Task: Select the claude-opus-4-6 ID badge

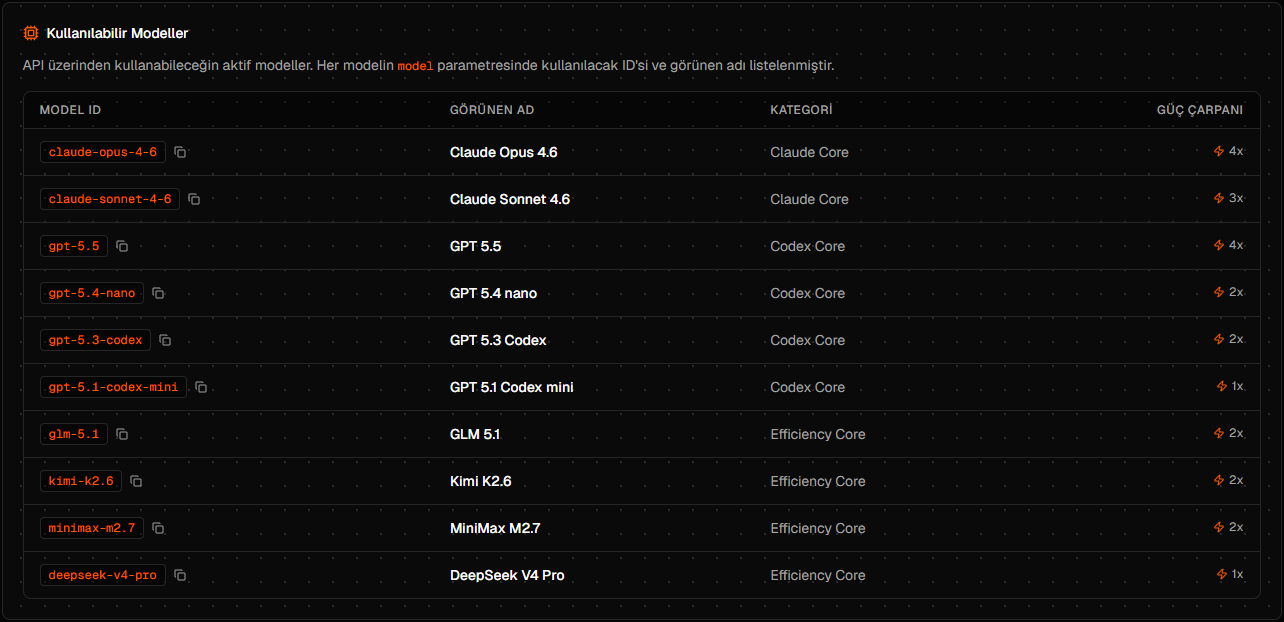Action: [103, 152]
